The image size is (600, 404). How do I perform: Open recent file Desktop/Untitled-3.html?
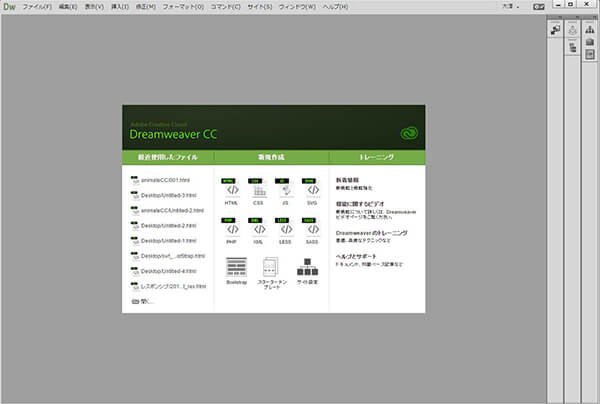[x=164, y=195]
